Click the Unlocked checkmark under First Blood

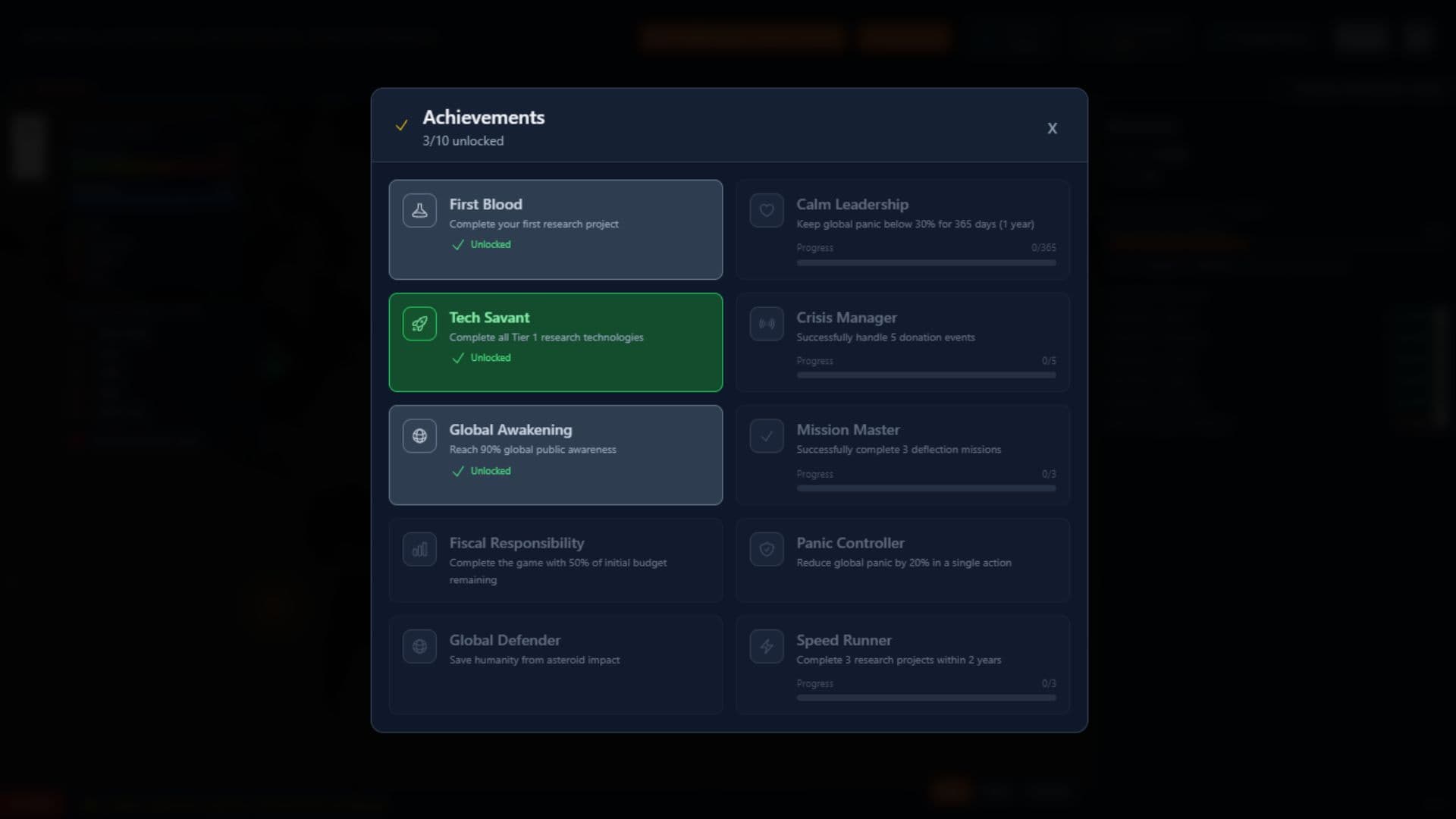pos(457,245)
